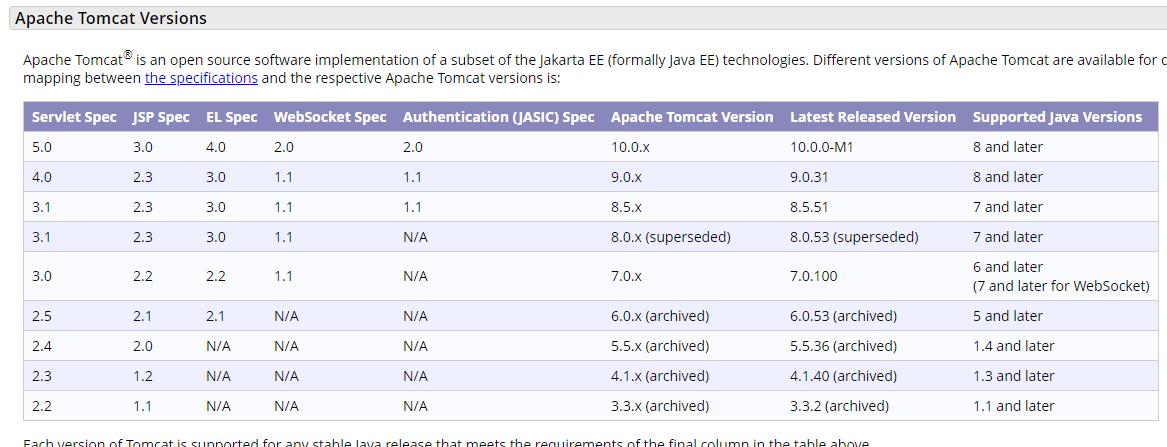
Task: Select the 3.3.2 (archived) cell
Action: pyautogui.click(x=840, y=406)
